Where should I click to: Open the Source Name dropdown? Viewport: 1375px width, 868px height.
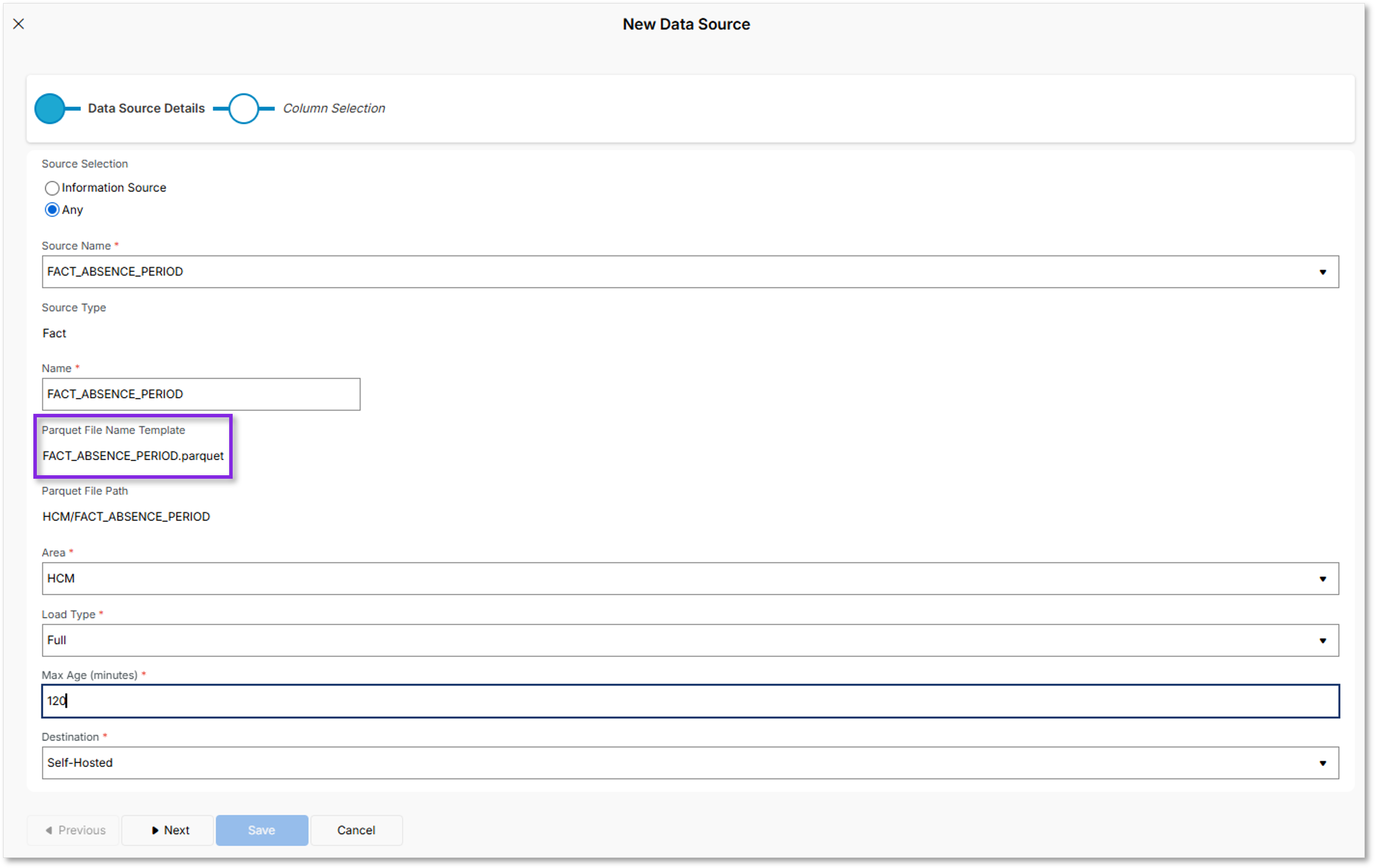click(690, 272)
